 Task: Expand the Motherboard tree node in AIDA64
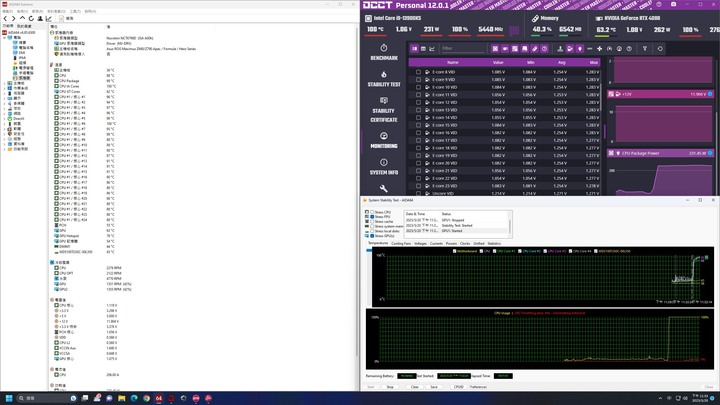5,83
